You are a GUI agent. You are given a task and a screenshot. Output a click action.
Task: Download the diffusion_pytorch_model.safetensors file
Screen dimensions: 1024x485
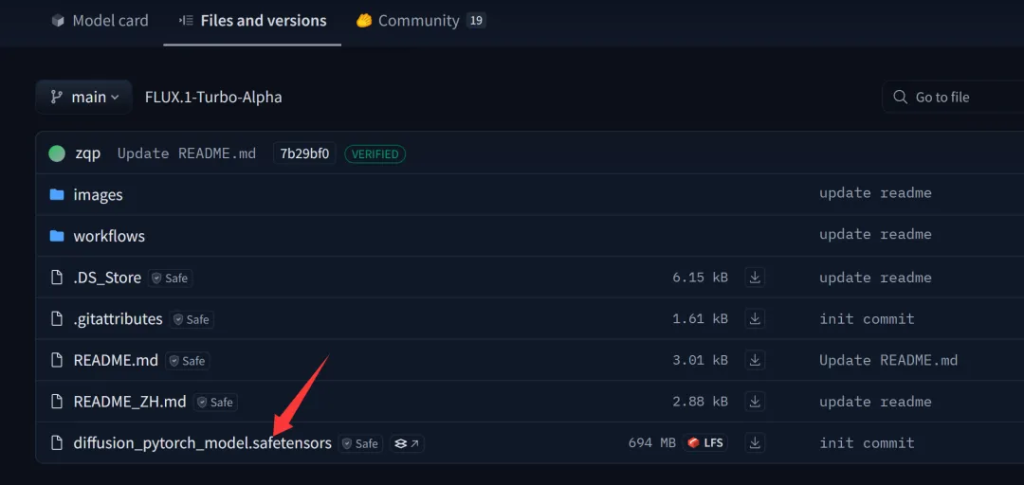(x=755, y=443)
